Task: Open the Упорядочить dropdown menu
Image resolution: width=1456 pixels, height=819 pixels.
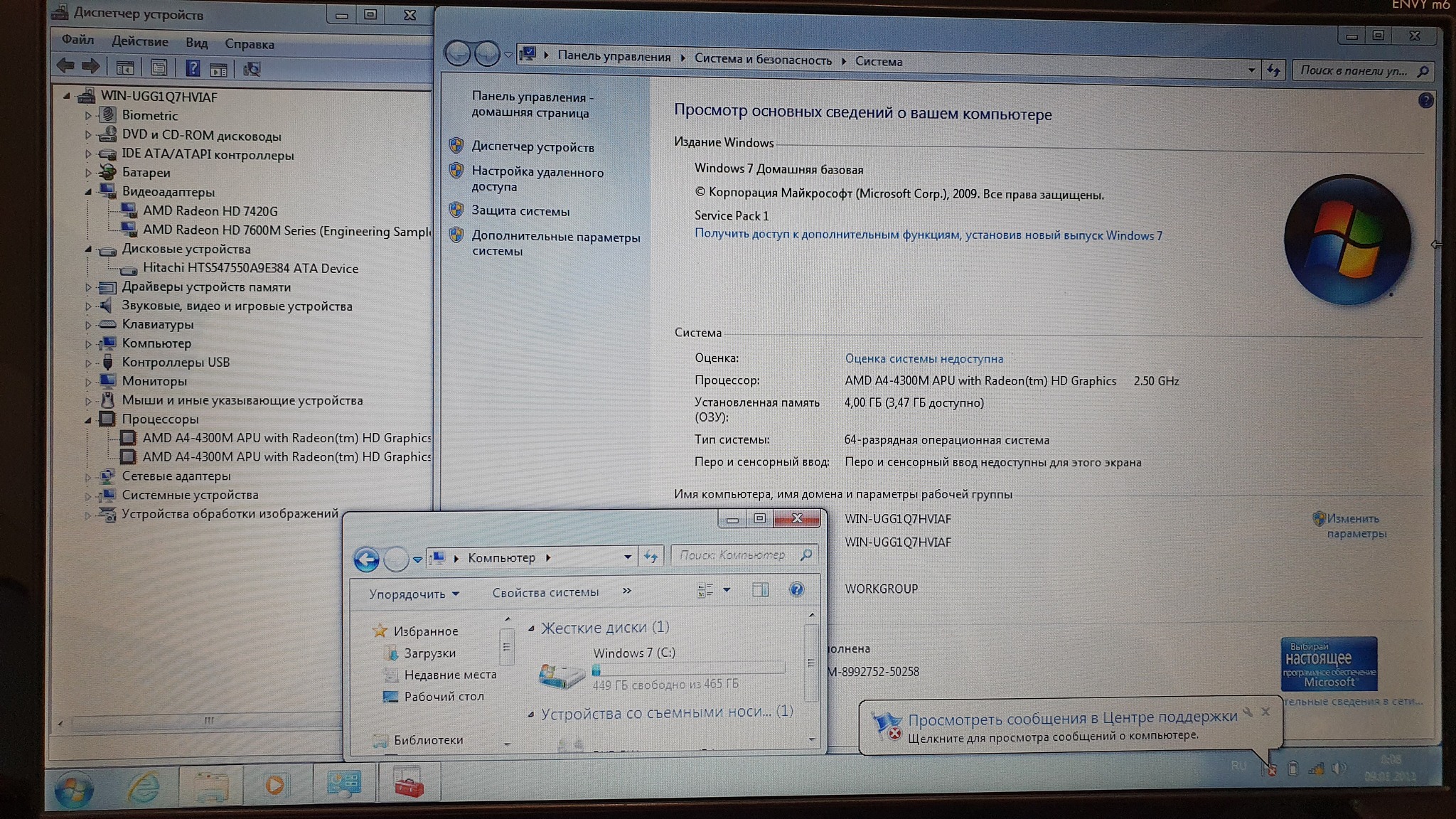Action: [414, 594]
